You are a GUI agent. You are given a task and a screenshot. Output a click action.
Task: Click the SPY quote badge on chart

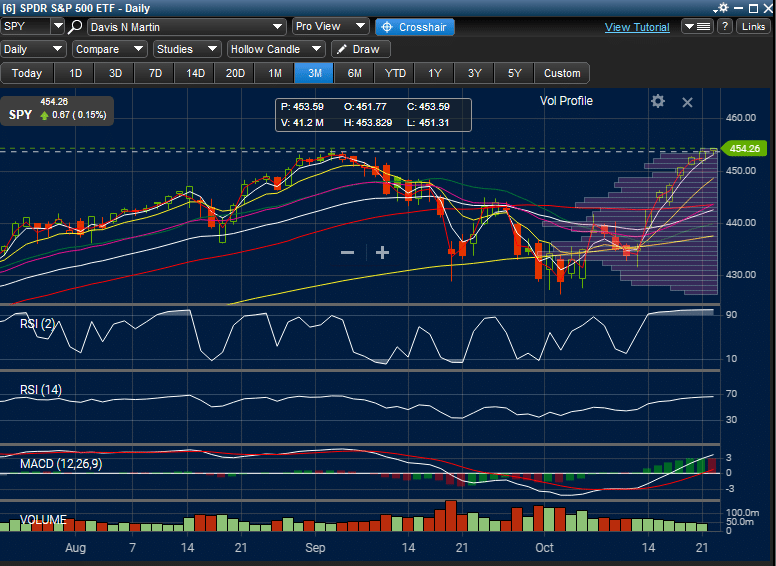(x=57, y=110)
